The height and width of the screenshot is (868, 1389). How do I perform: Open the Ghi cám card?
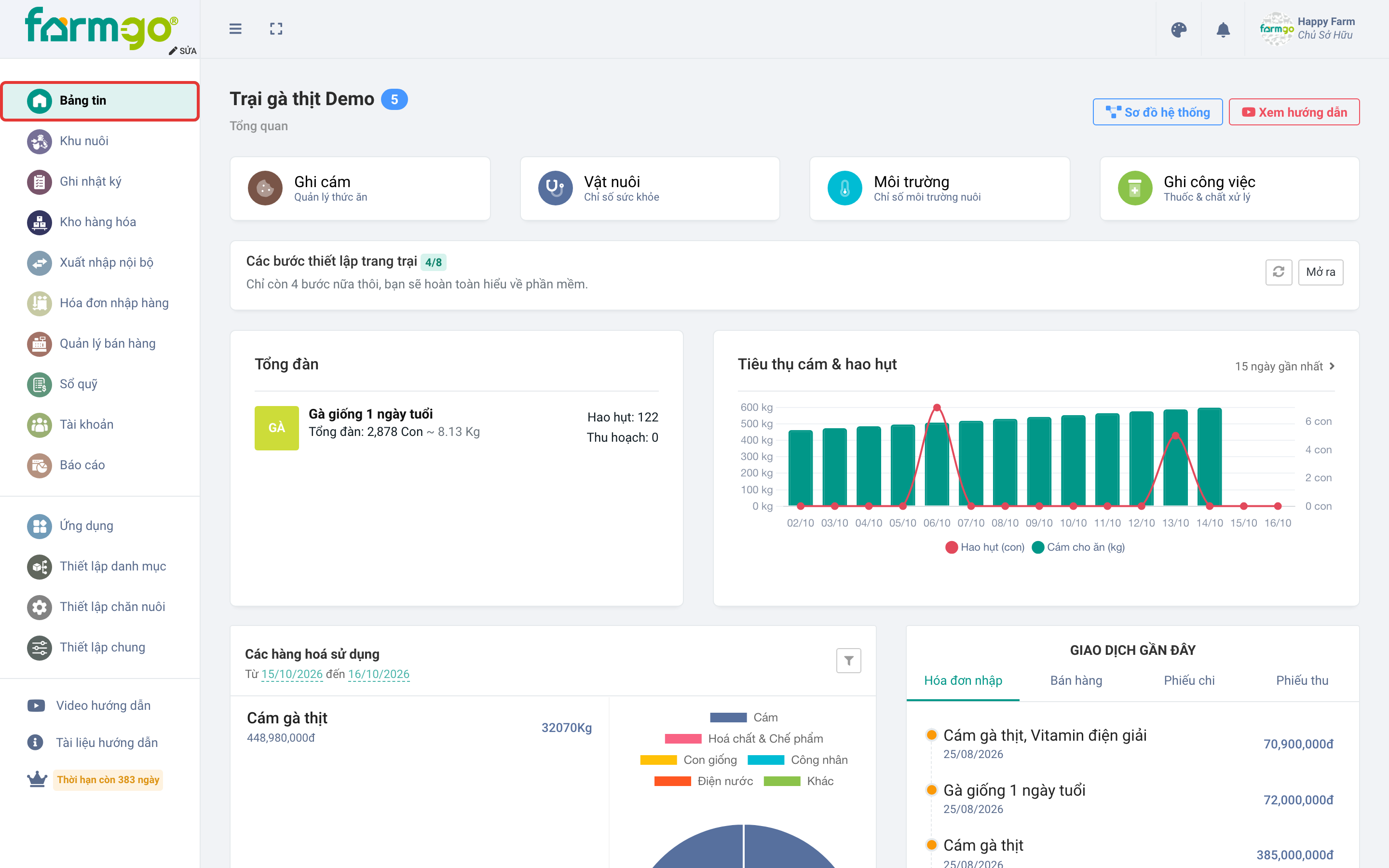coord(360,188)
